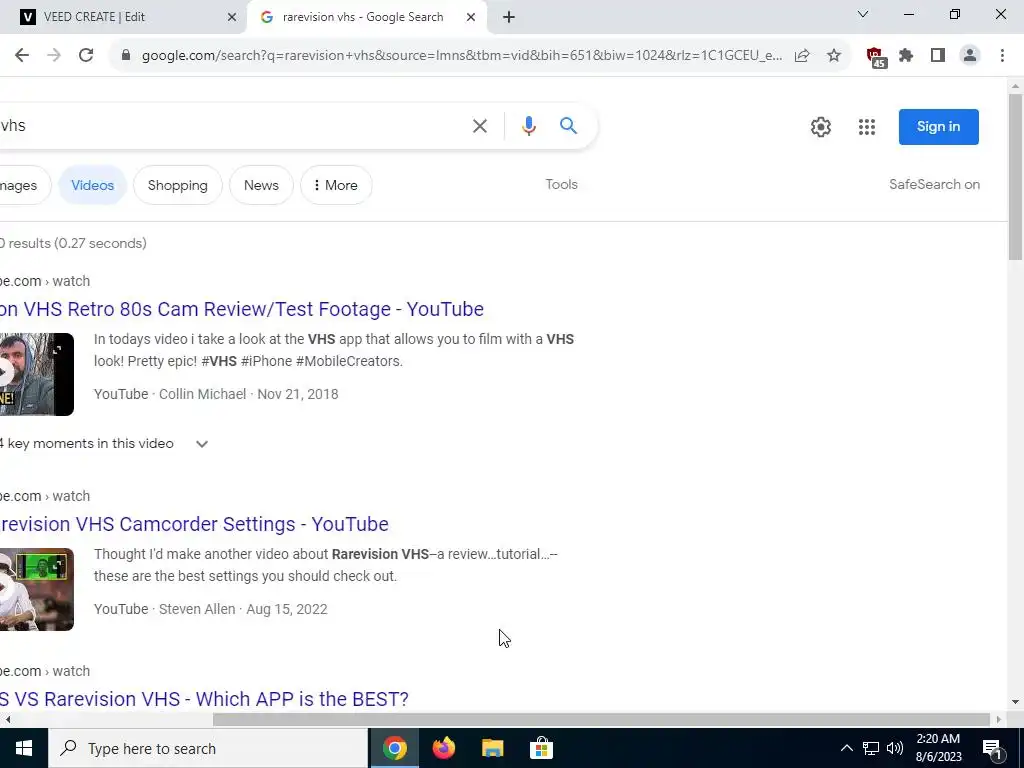
Task: Close the VEED CREATE tab
Action: tap(232, 17)
